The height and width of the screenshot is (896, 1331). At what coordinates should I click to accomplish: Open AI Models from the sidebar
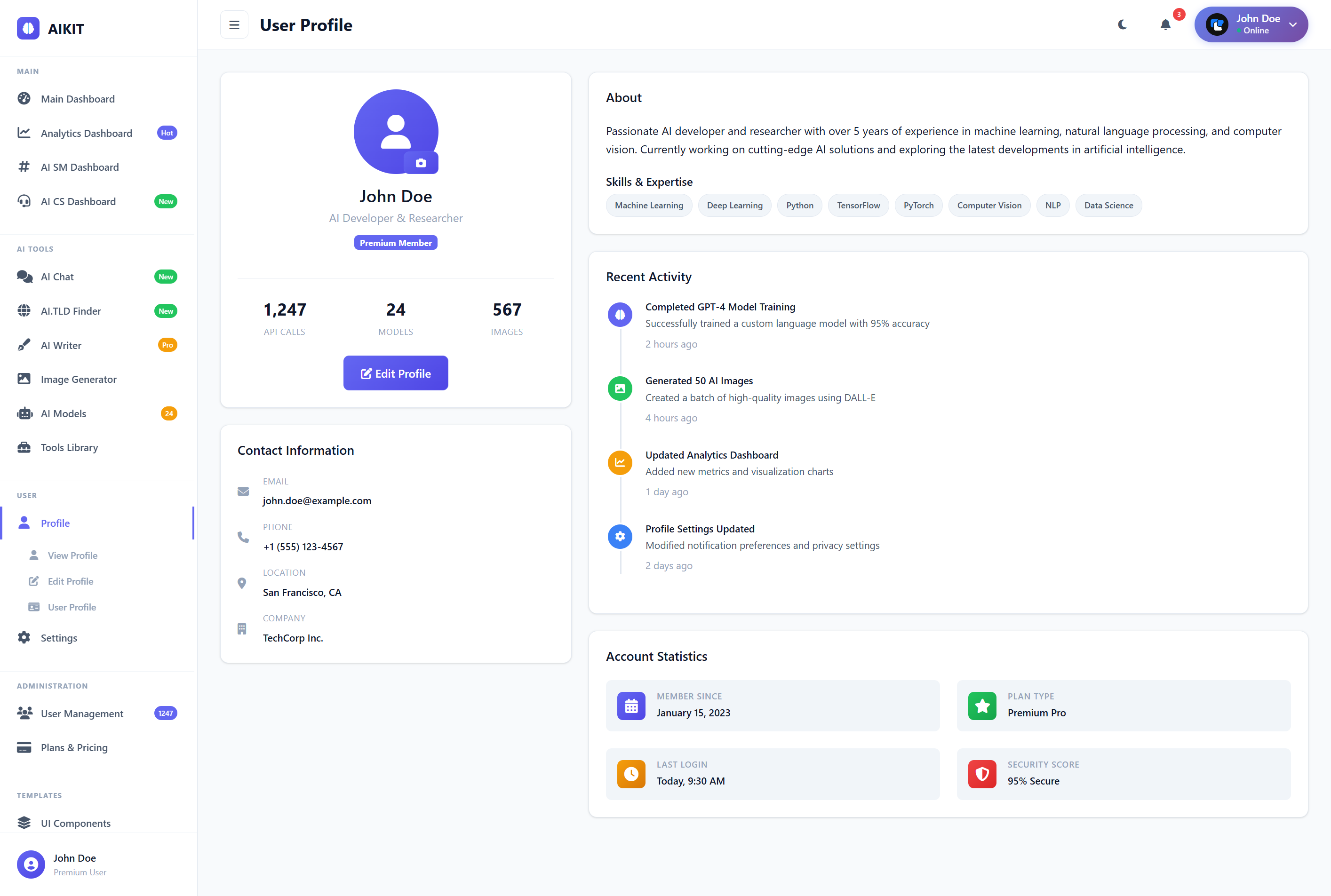coord(64,413)
